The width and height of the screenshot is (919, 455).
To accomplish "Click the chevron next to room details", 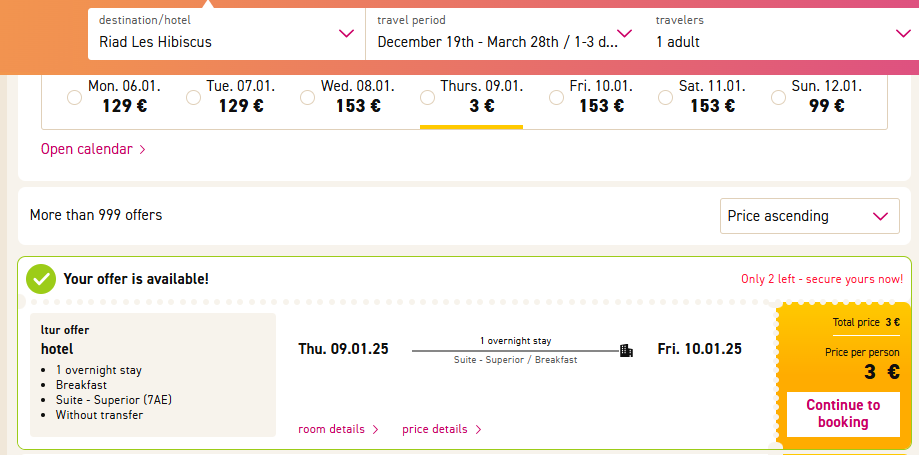I will [x=376, y=430].
